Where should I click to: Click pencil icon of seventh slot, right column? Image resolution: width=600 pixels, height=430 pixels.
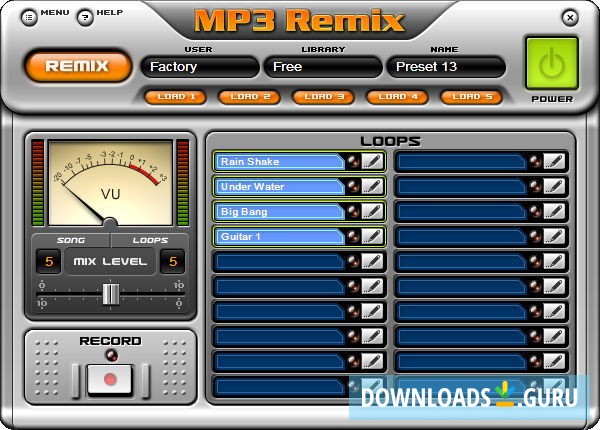click(554, 311)
